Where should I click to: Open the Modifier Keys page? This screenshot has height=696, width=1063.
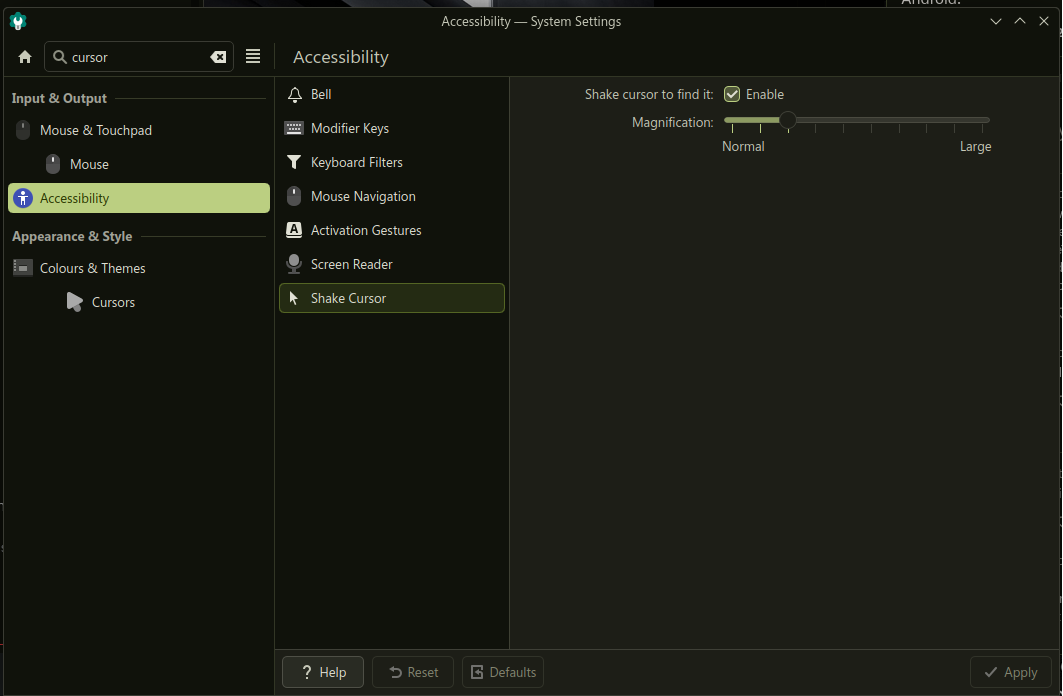click(x=392, y=128)
